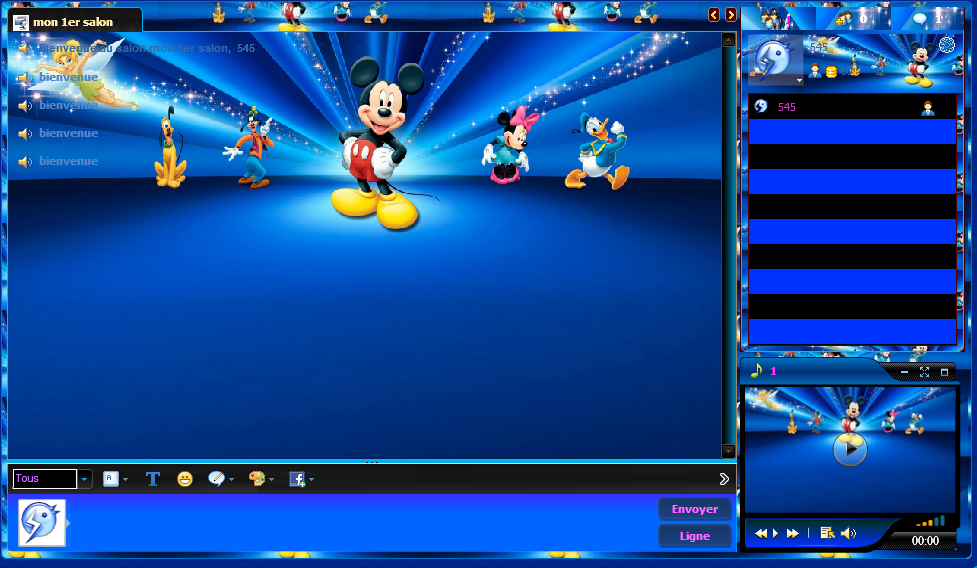Open the player playlist icon
This screenshot has height=568, width=977.
[x=827, y=532]
